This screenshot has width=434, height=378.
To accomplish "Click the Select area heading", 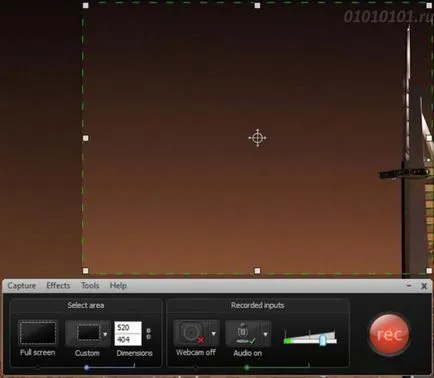I will pos(86,305).
